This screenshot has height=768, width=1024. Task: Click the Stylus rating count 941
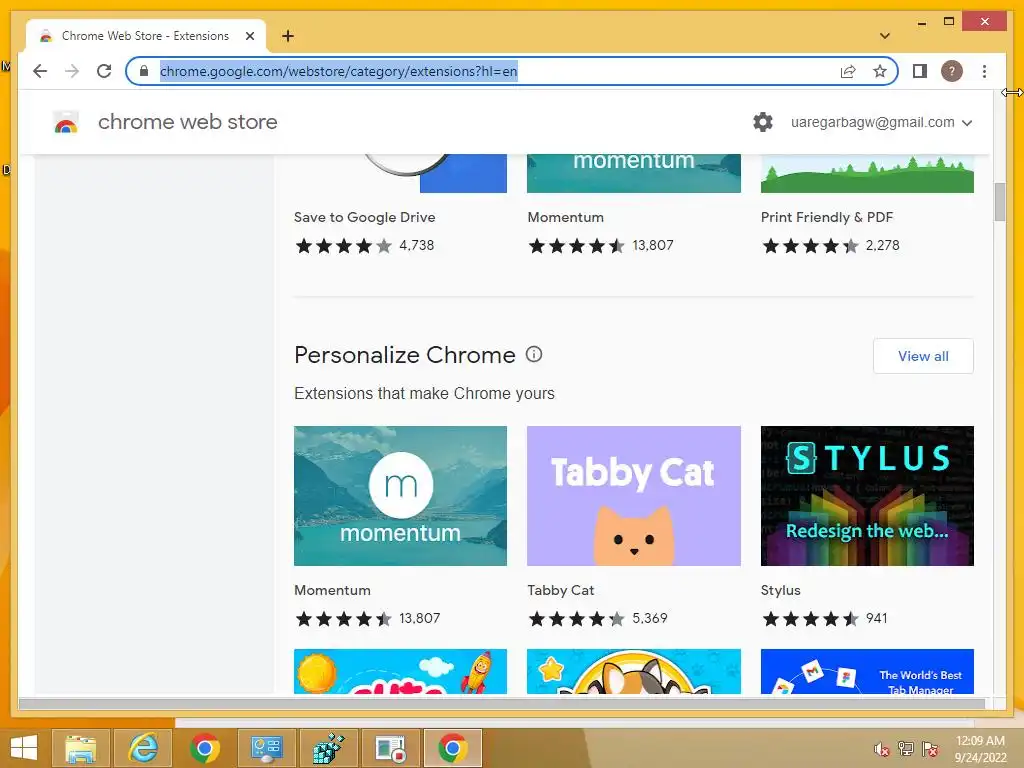click(x=876, y=618)
